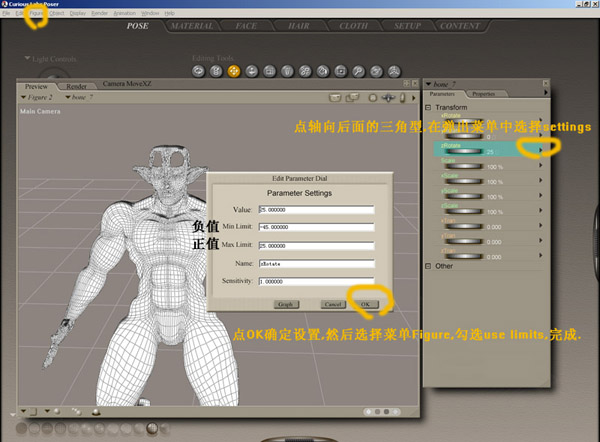Select the highlighted Translate/Pull editing tool

pos(232,71)
